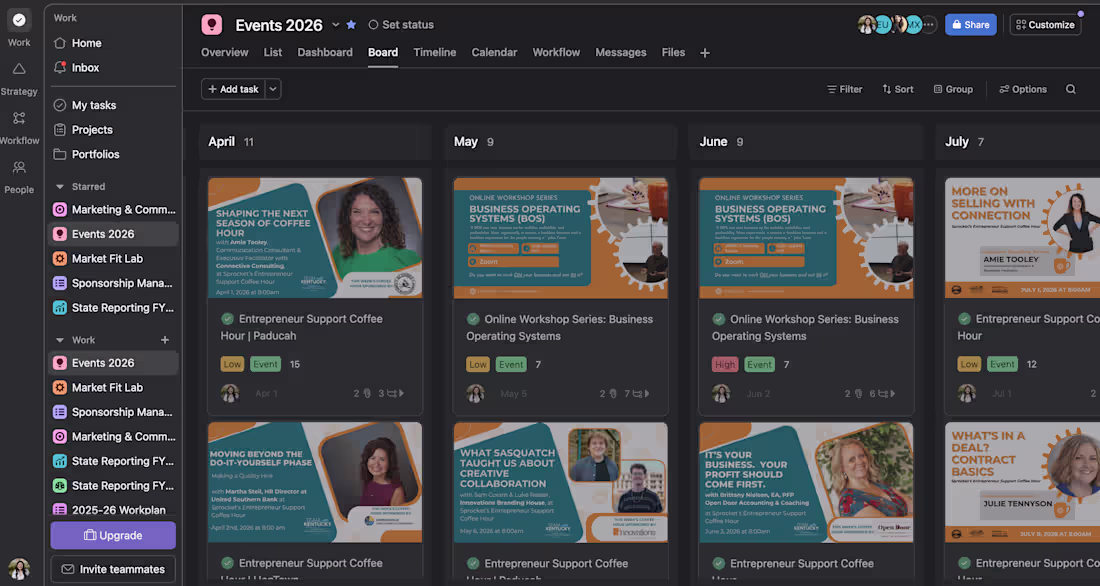Switch to the Messages tab
The image size is (1100, 586).
(x=621, y=53)
